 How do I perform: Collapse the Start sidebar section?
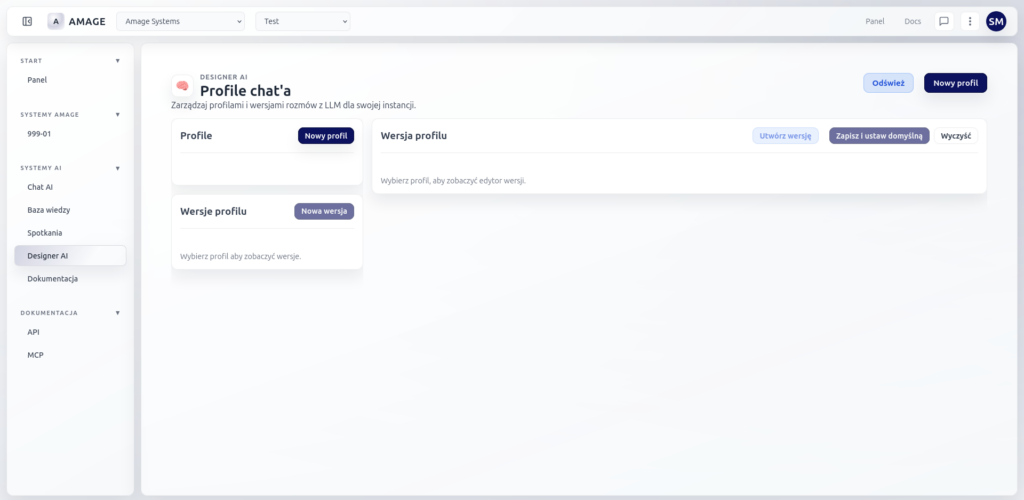pos(117,60)
